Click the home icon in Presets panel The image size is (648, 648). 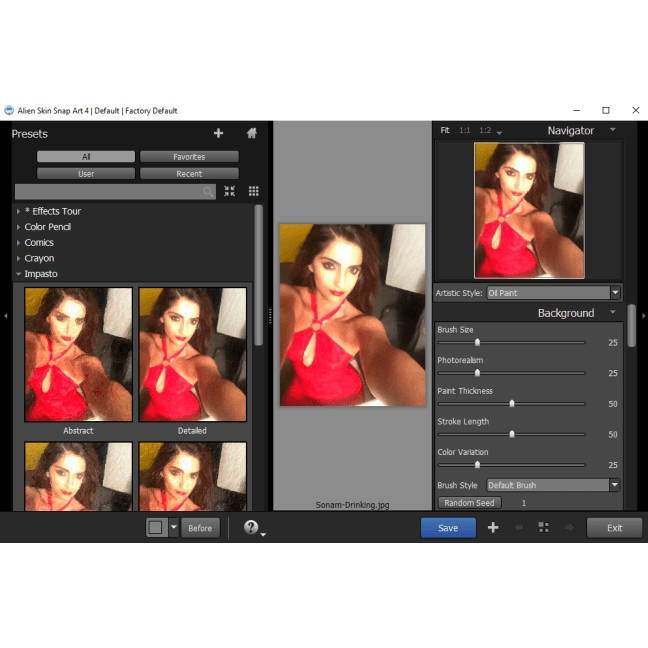point(252,133)
